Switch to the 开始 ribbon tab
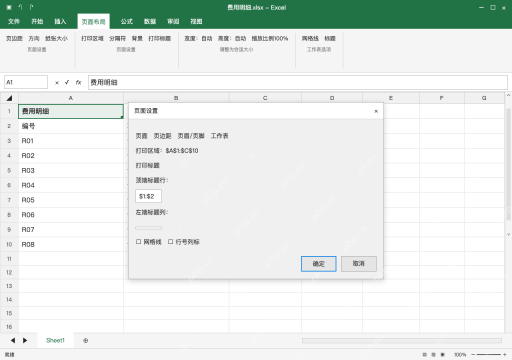Screen dimensions: 512x360 [x=37, y=22]
